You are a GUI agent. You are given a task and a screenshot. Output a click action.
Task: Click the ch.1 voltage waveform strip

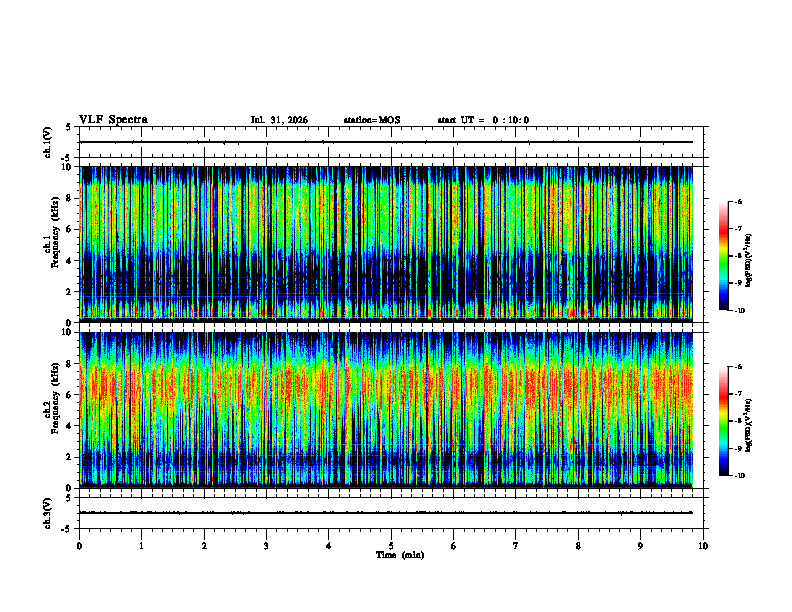click(393, 142)
